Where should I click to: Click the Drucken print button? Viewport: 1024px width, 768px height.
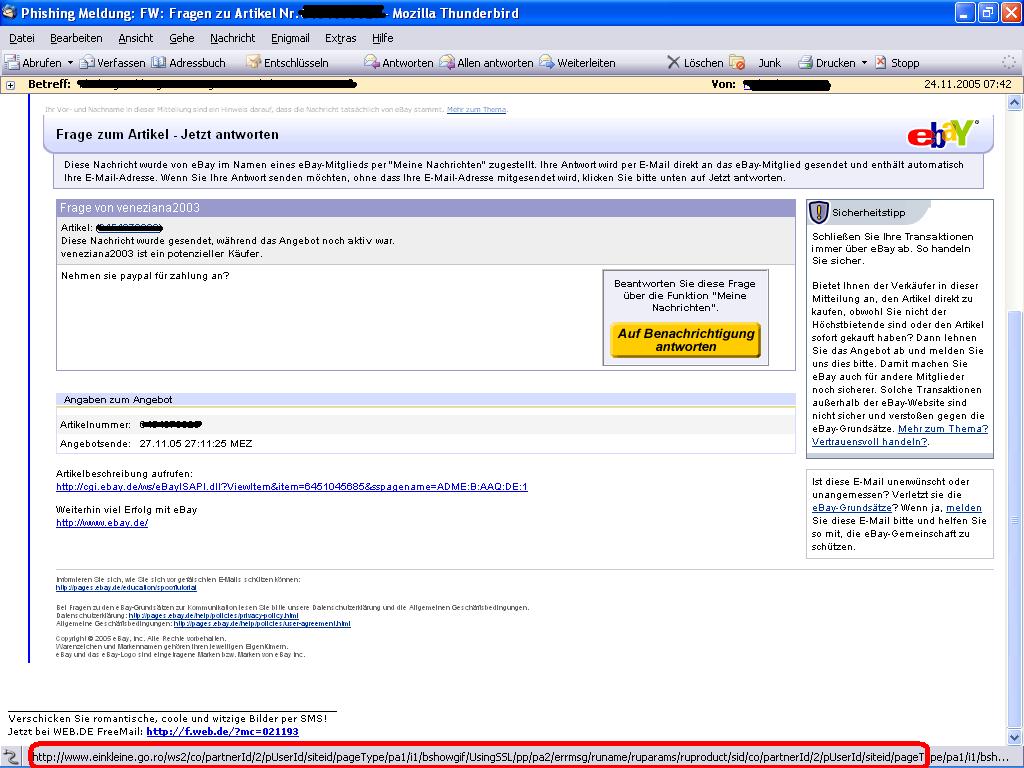tap(826, 63)
